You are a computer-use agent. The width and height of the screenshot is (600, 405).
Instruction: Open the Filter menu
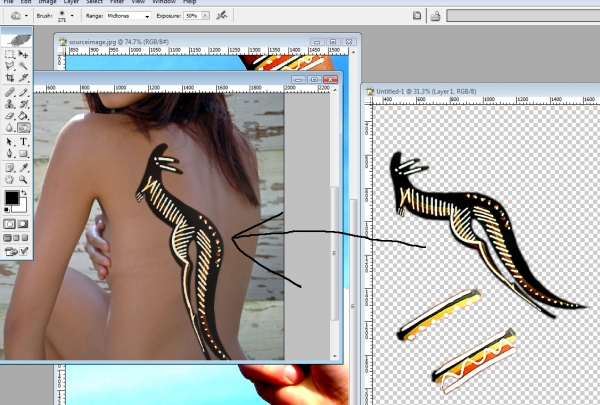[117, 2]
